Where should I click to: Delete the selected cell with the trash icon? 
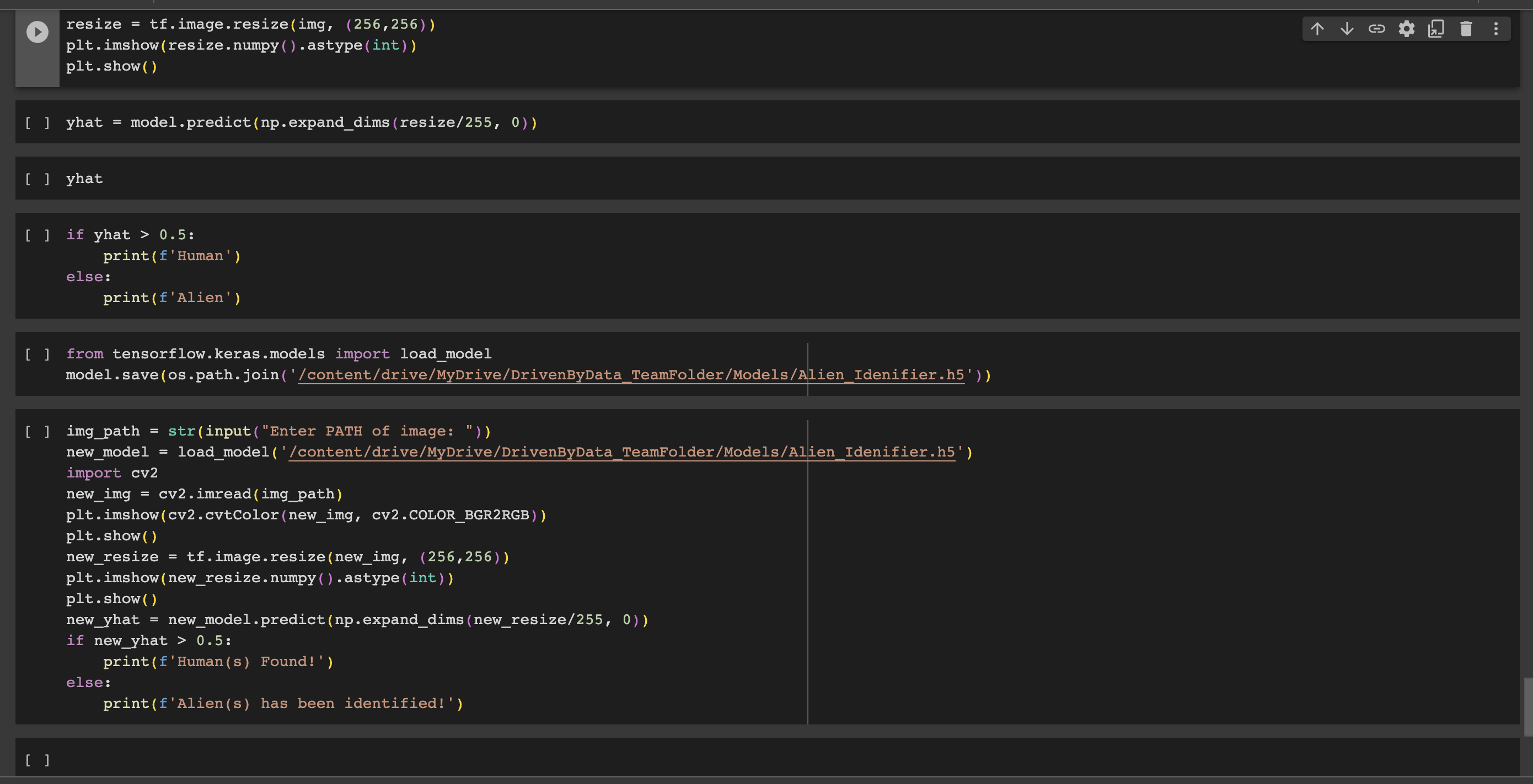point(1466,29)
